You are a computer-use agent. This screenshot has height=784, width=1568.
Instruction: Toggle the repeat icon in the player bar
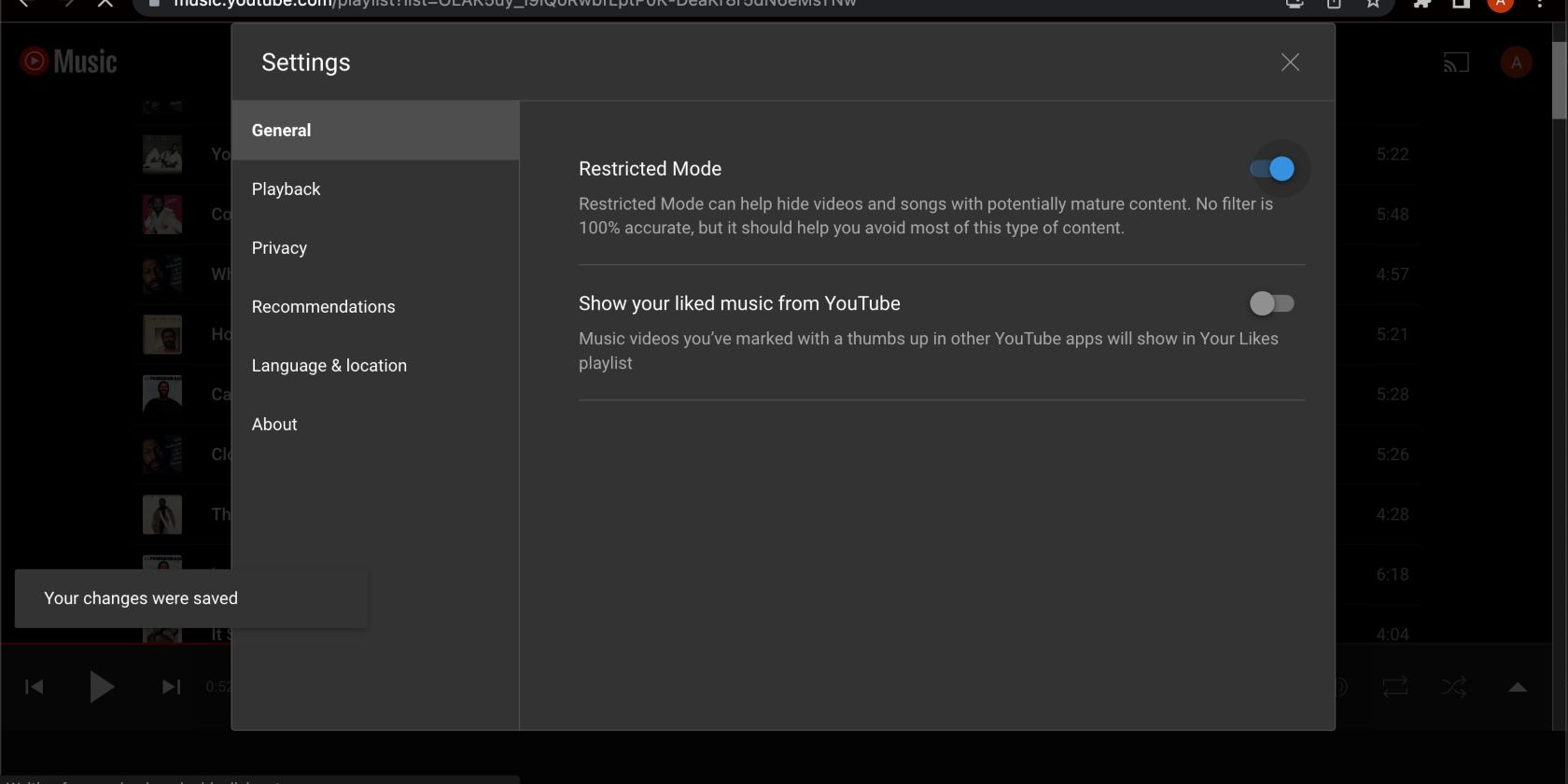point(1395,688)
